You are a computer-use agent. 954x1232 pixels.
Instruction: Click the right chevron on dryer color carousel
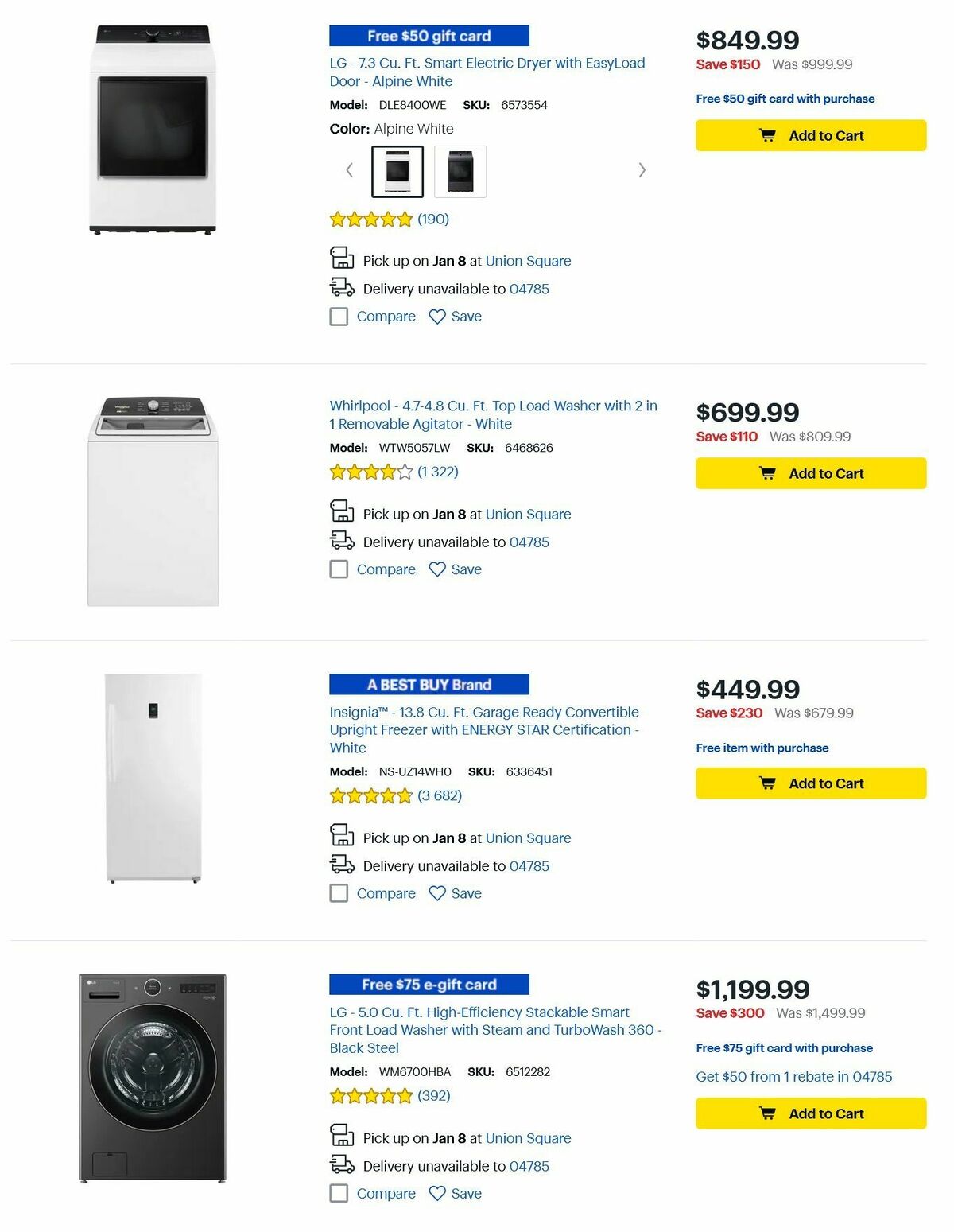[x=642, y=170]
